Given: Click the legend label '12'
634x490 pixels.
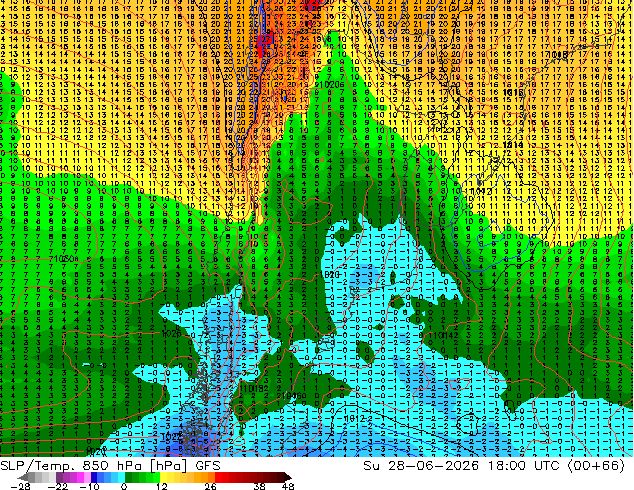Looking at the screenshot, I should coord(162,486).
